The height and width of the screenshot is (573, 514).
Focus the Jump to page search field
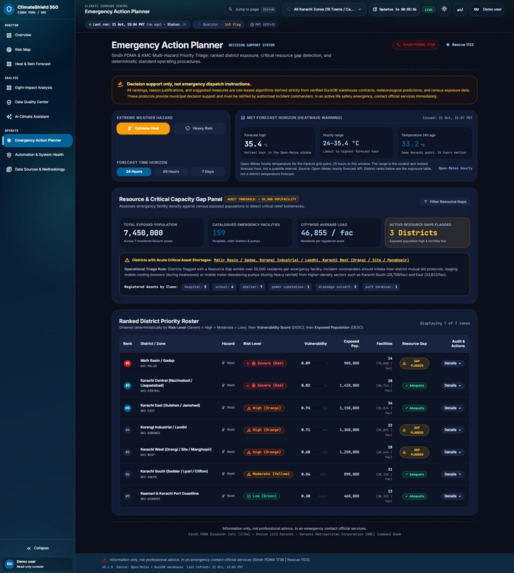click(252, 10)
